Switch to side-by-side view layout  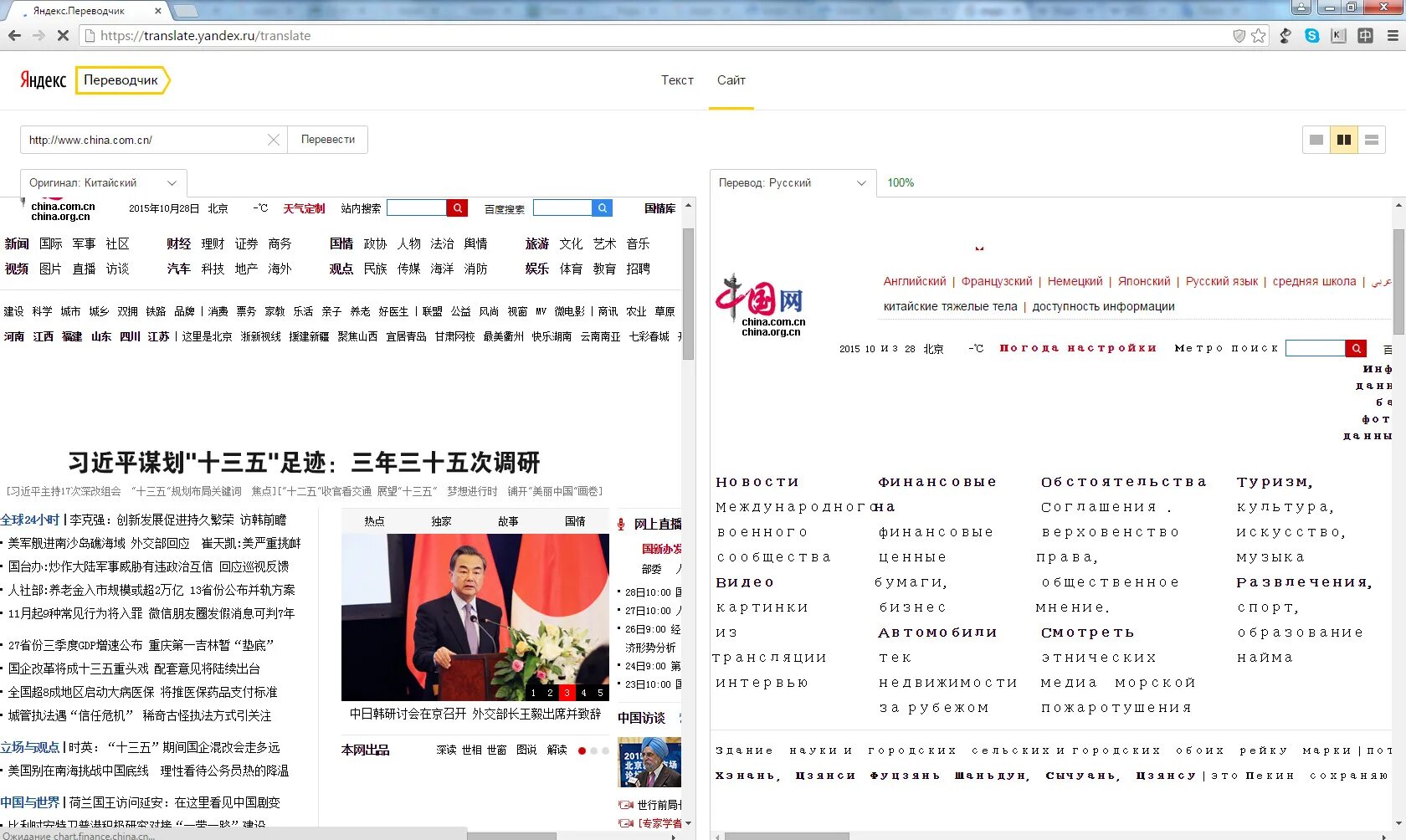1344,140
